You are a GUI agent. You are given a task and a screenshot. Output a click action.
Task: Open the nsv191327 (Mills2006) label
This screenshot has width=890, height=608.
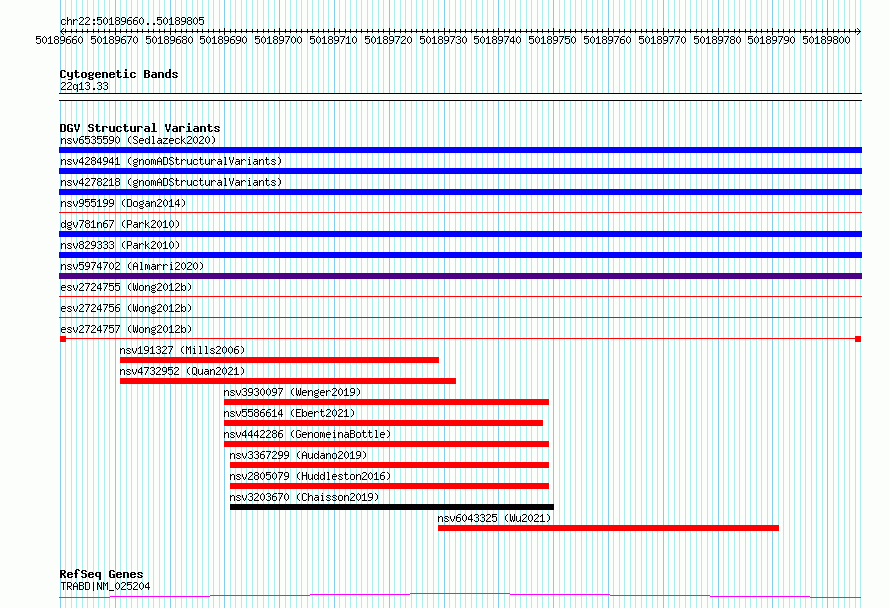182,350
